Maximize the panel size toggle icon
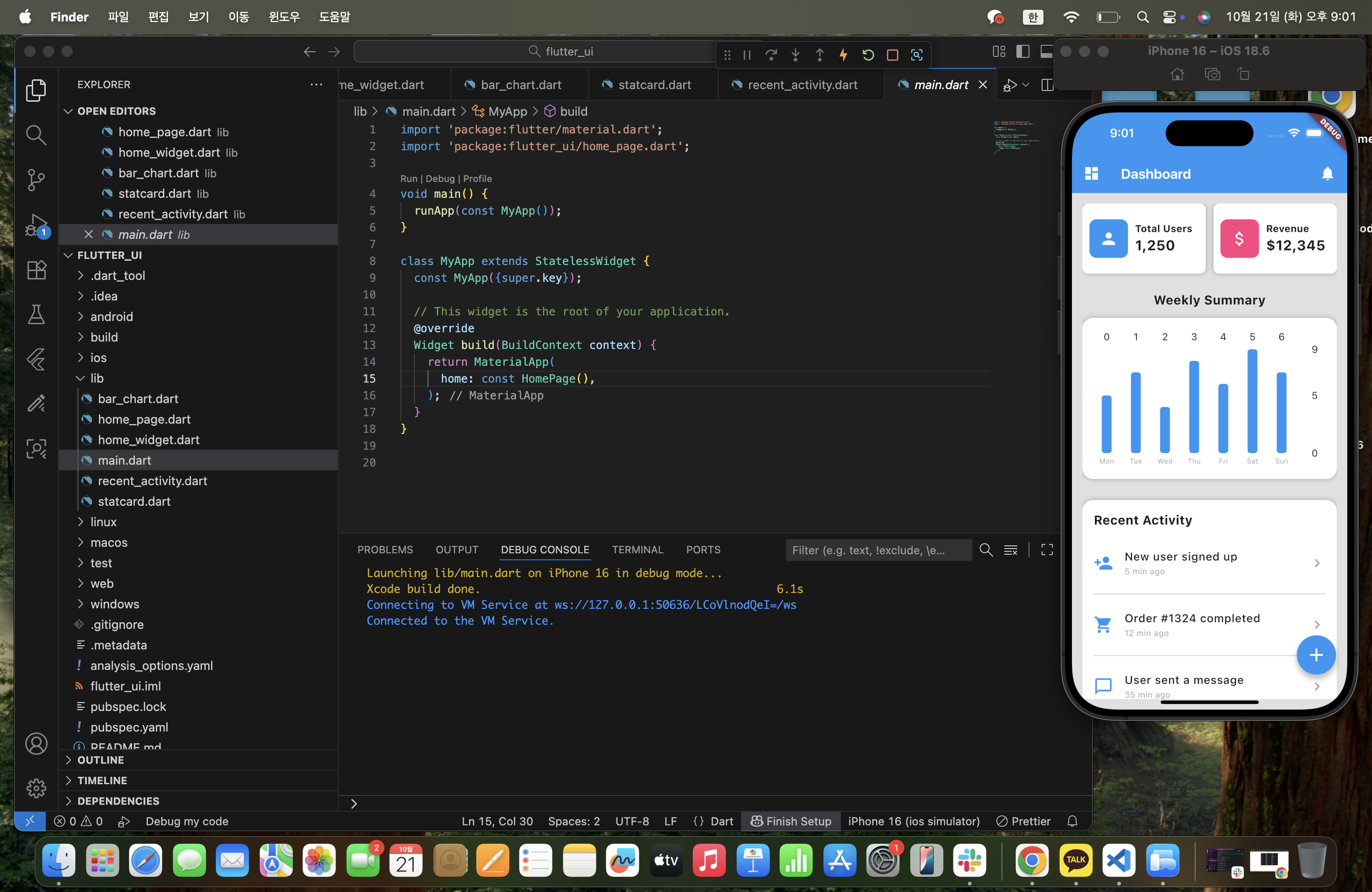The height and width of the screenshot is (892, 1372). [1047, 551]
